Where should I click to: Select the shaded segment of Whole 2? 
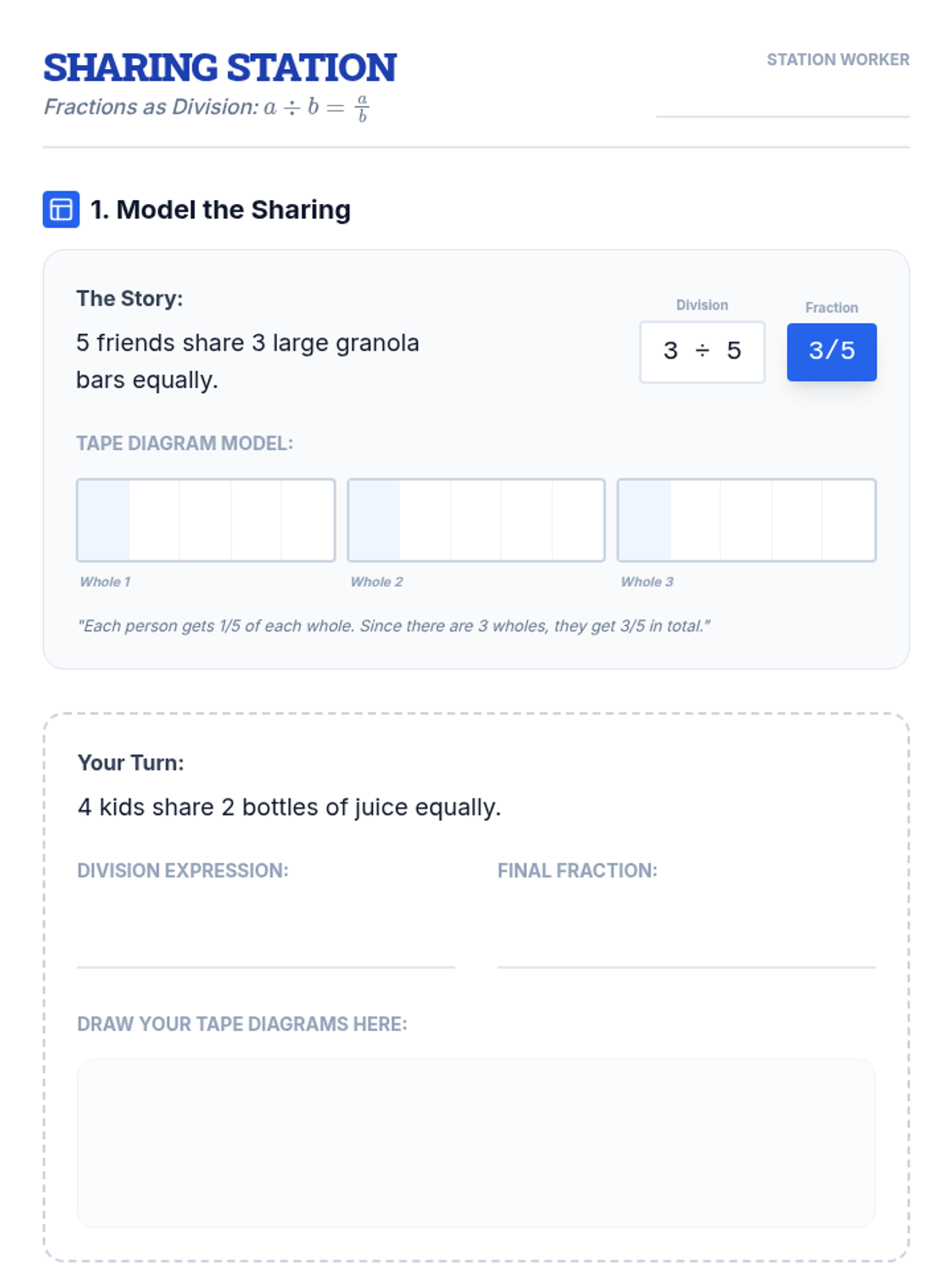(374, 521)
